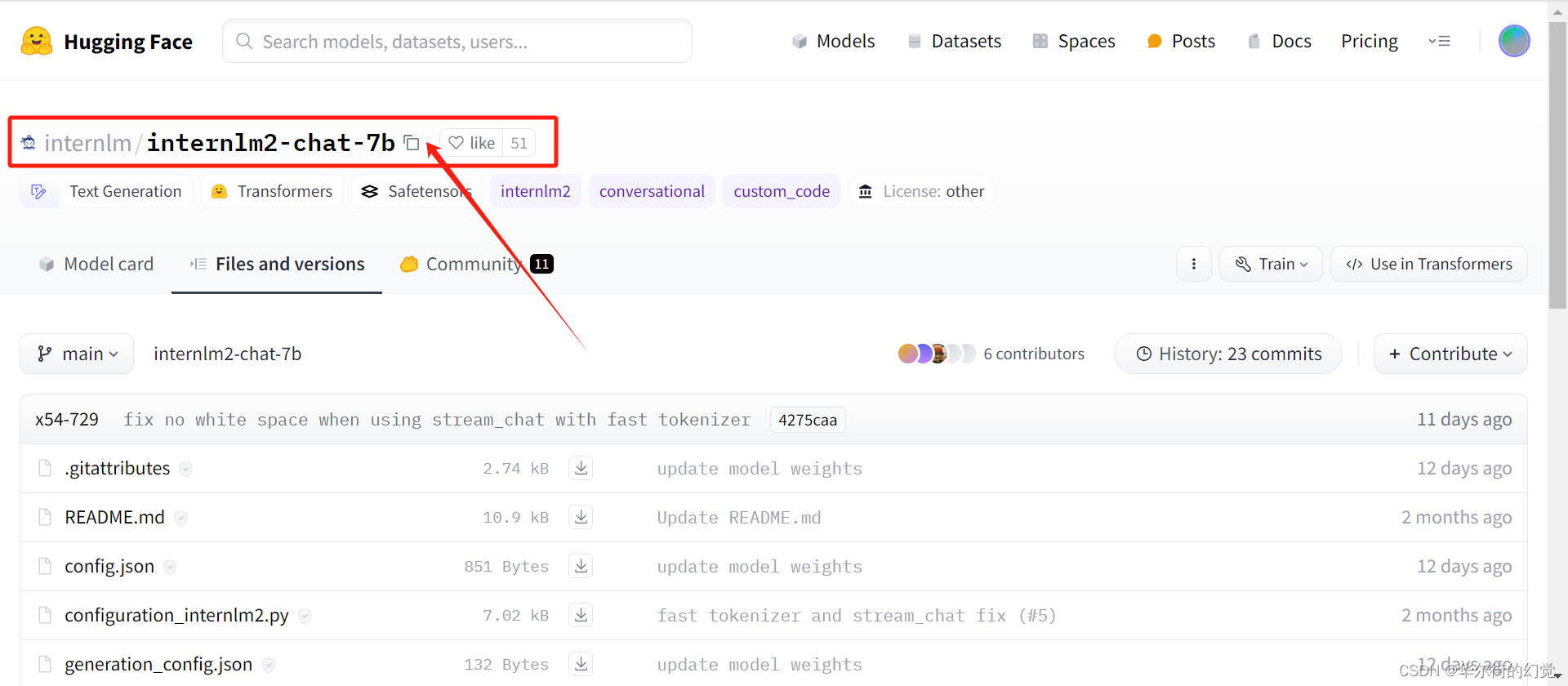
Task: Click the custom_code tag
Action: click(782, 191)
